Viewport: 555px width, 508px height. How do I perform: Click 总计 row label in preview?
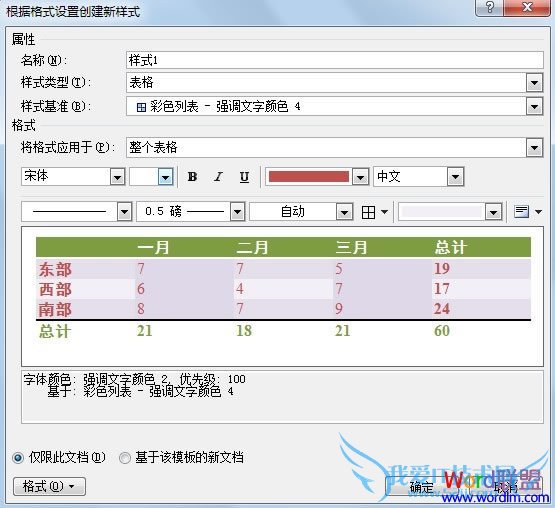(x=55, y=331)
